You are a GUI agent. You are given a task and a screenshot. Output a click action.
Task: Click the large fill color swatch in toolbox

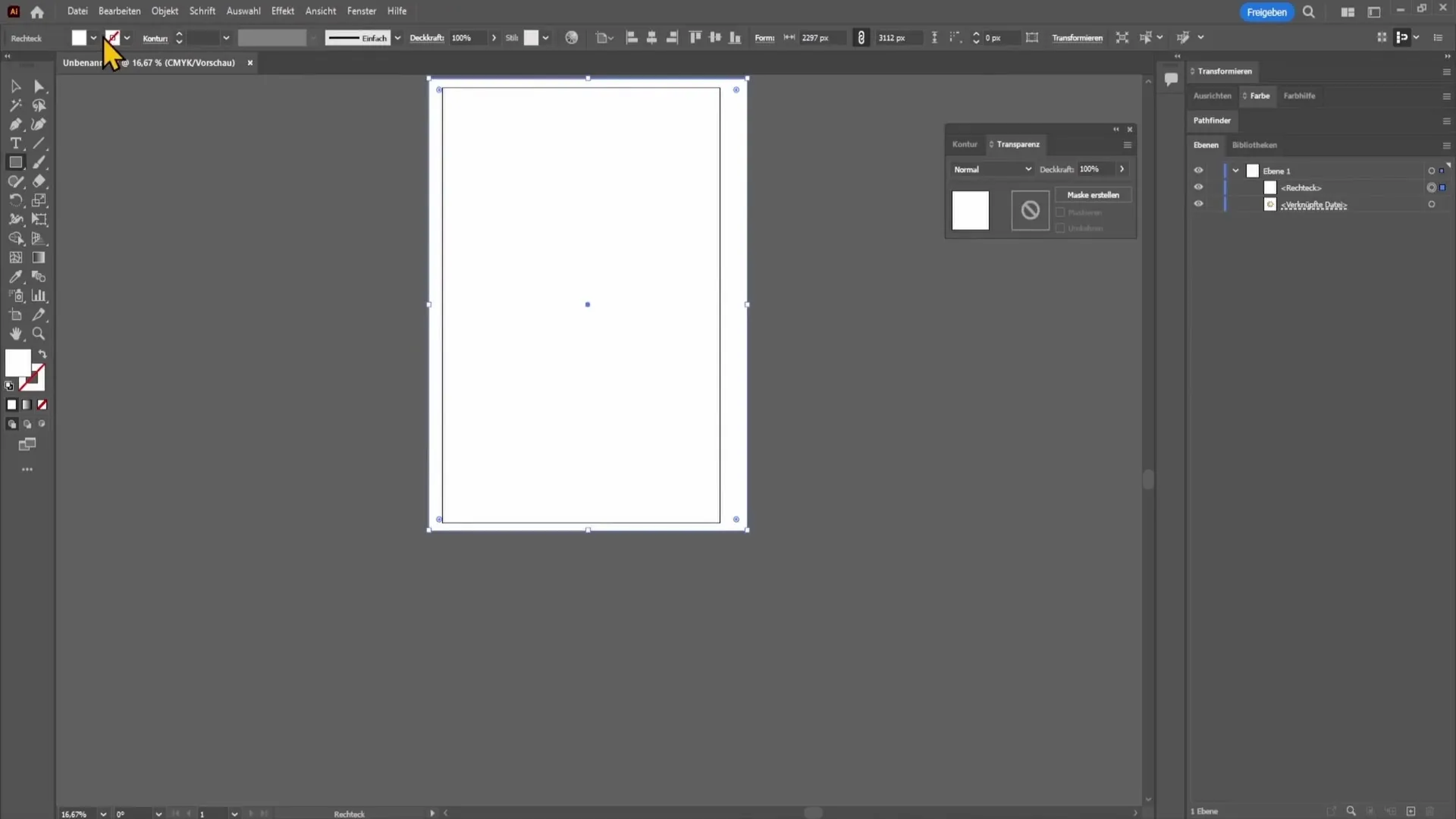pos(18,363)
